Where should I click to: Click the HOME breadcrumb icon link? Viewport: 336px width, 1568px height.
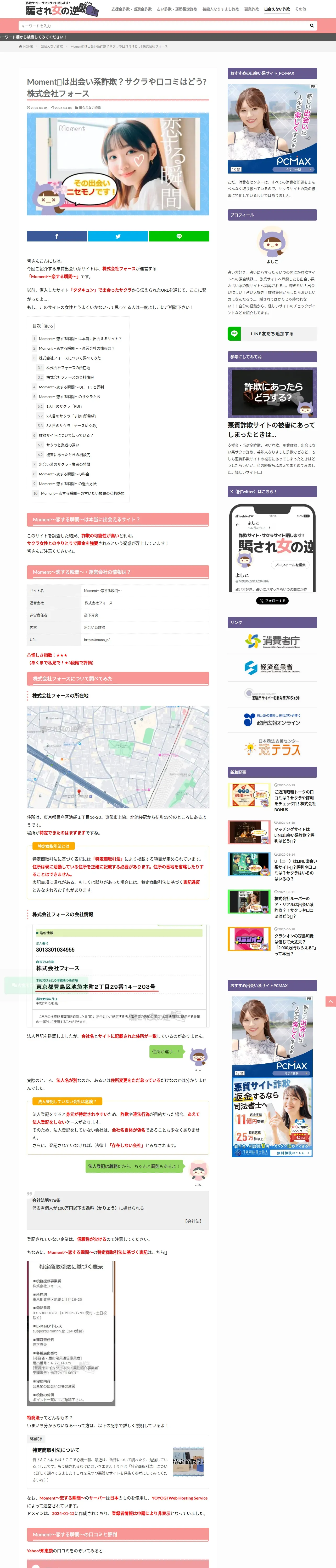26,46
